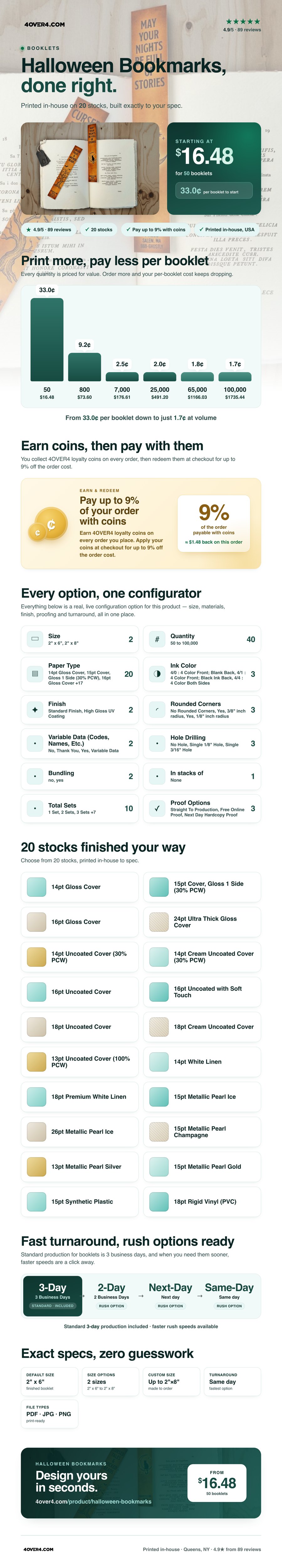The image size is (282, 1568).
Task: Click the Quantity hash icon
Action: pyautogui.click(x=157, y=639)
